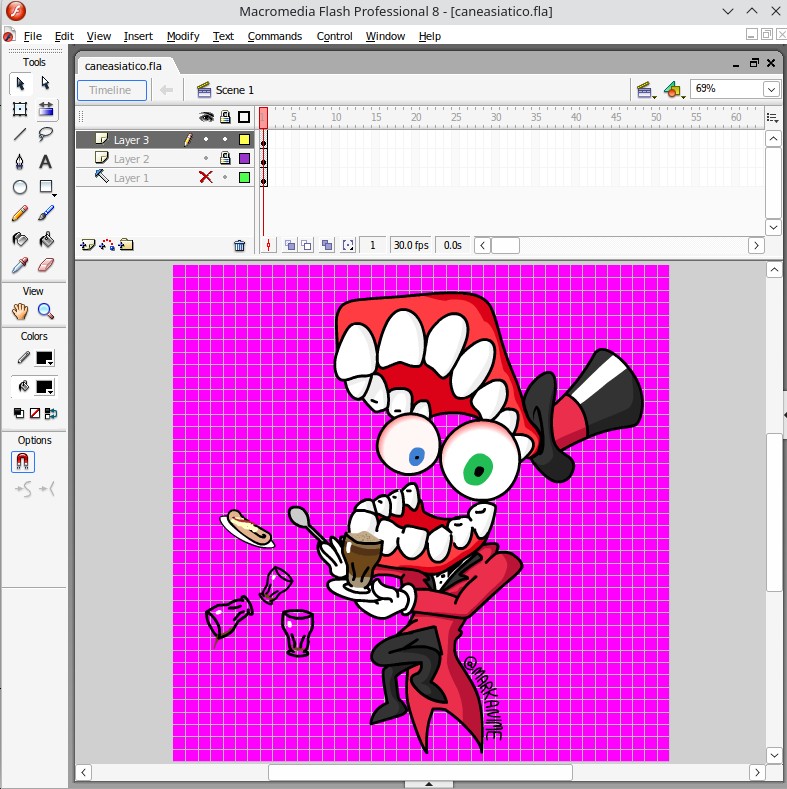This screenshot has width=787, height=789.
Task: Open the fill color picker dropdown
Action: (x=45, y=387)
